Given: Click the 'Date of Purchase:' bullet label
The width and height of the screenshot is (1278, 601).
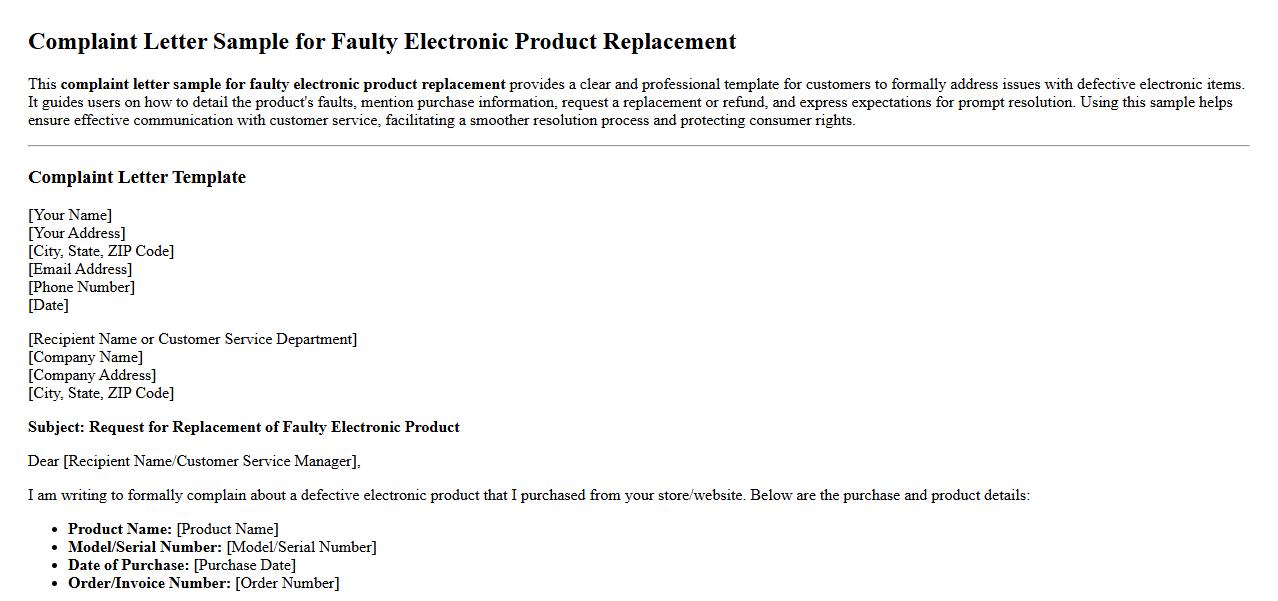Looking at the screenshot, I should 128,565.
